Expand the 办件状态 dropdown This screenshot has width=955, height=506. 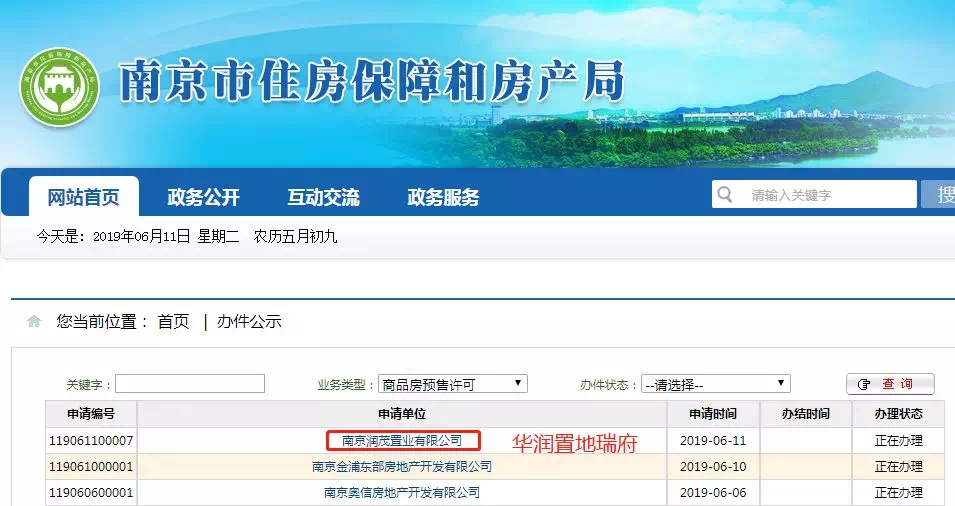(x=715, y=384)
